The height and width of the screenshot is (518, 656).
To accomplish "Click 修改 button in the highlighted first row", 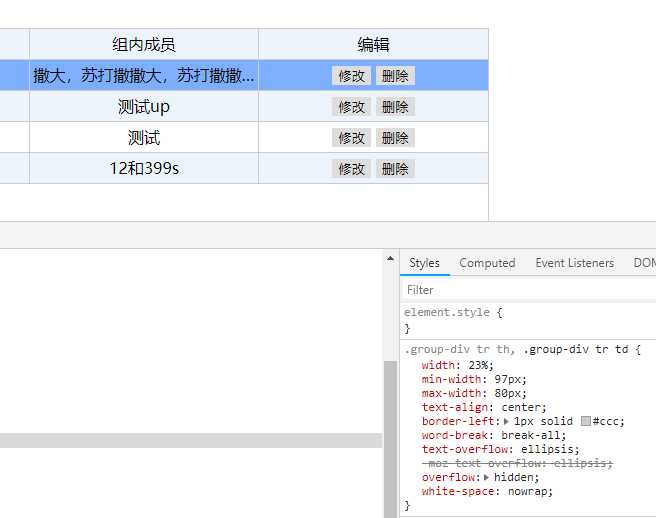I will (x=351, y=76).
